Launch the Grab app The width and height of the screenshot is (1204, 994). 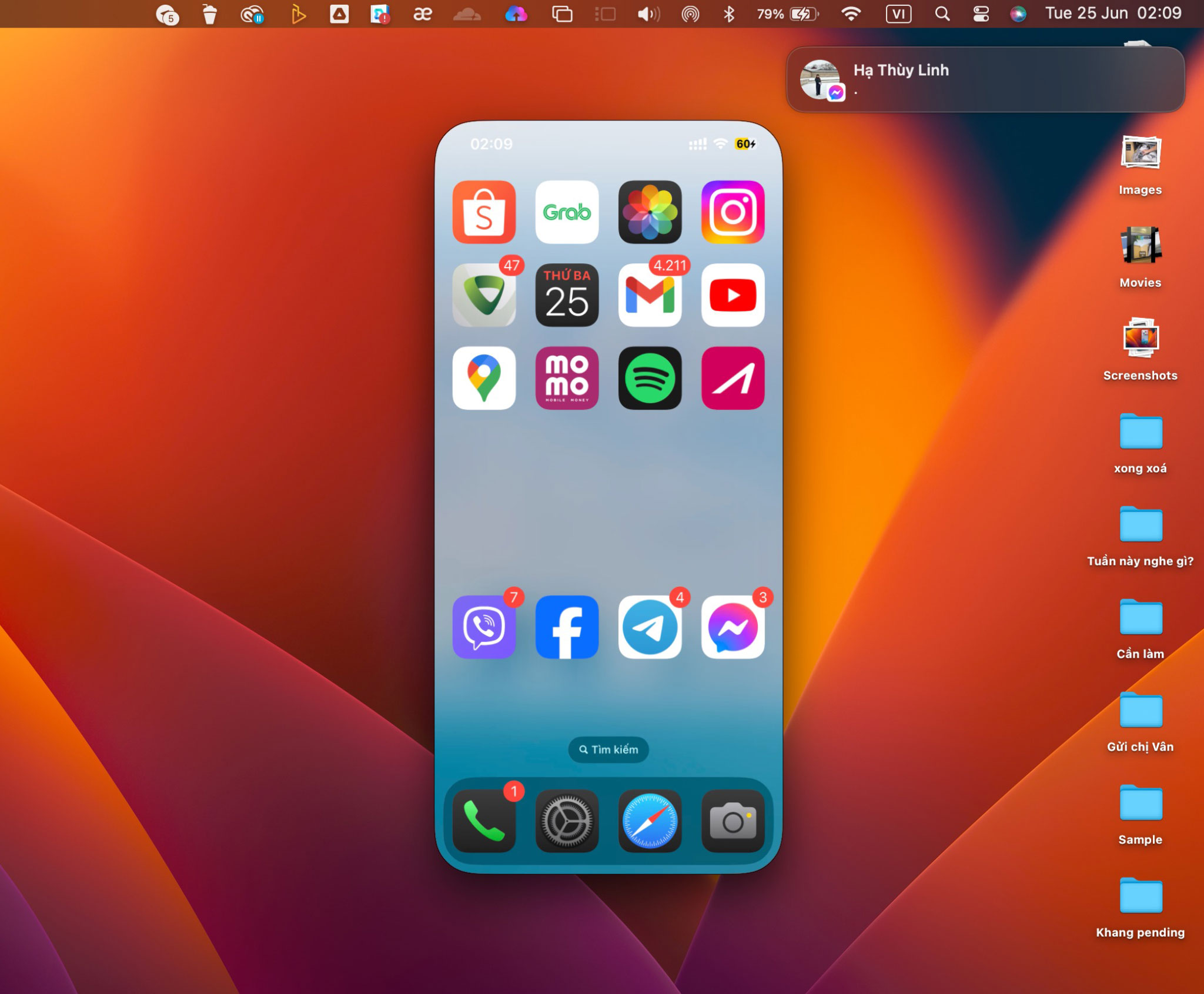coord(567,212)
